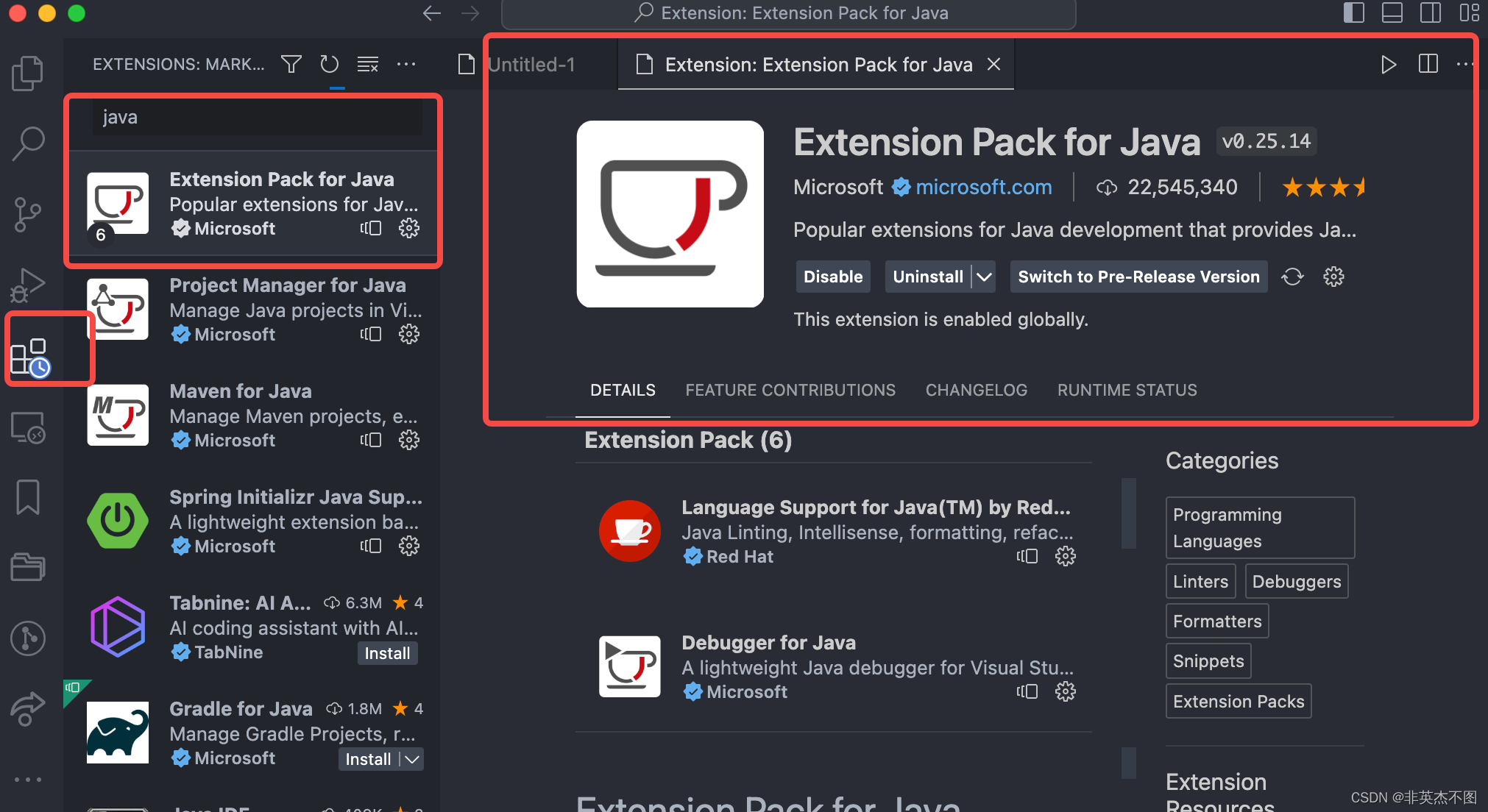This screenshot has height=812, width=1488.
Task: Toggle the primary side bar layout
Action: pyautogui.click(x=1354, y=13)
